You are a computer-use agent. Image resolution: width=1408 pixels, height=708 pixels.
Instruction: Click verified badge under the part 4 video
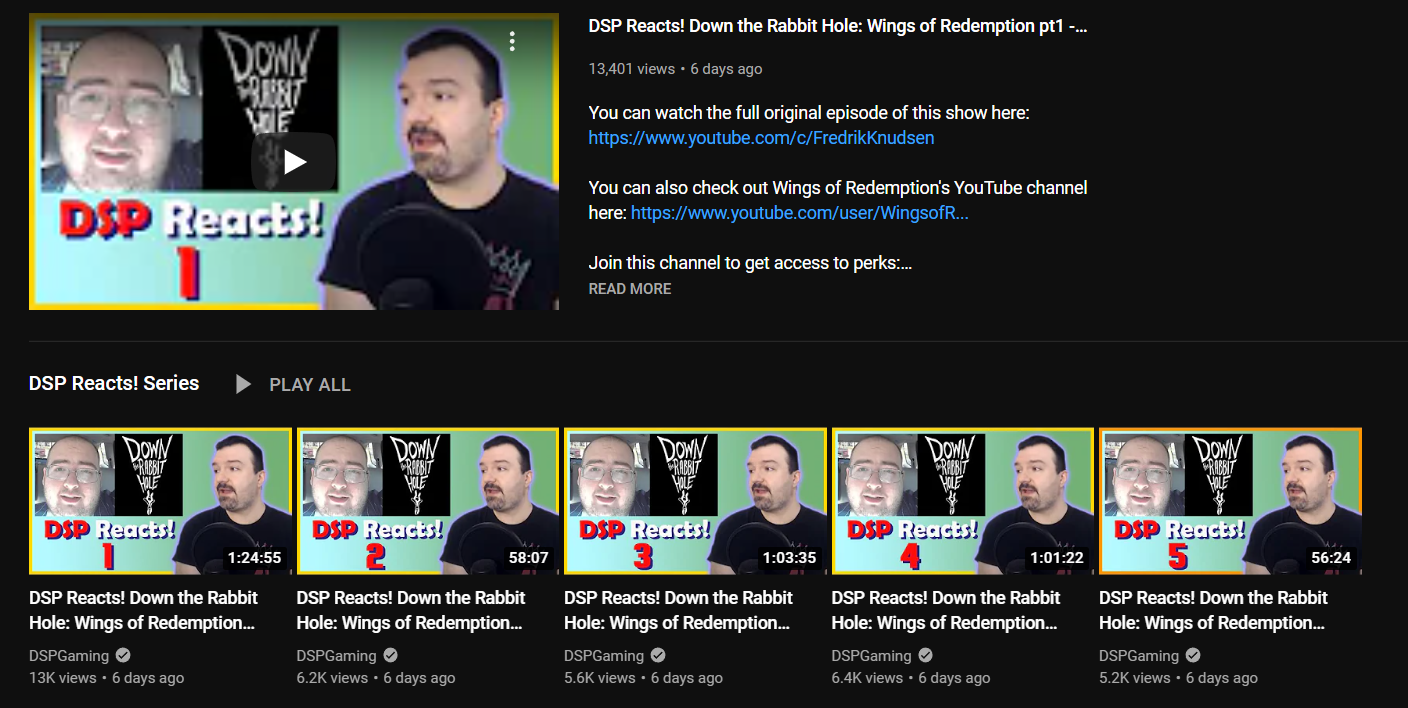click(926, 656)
